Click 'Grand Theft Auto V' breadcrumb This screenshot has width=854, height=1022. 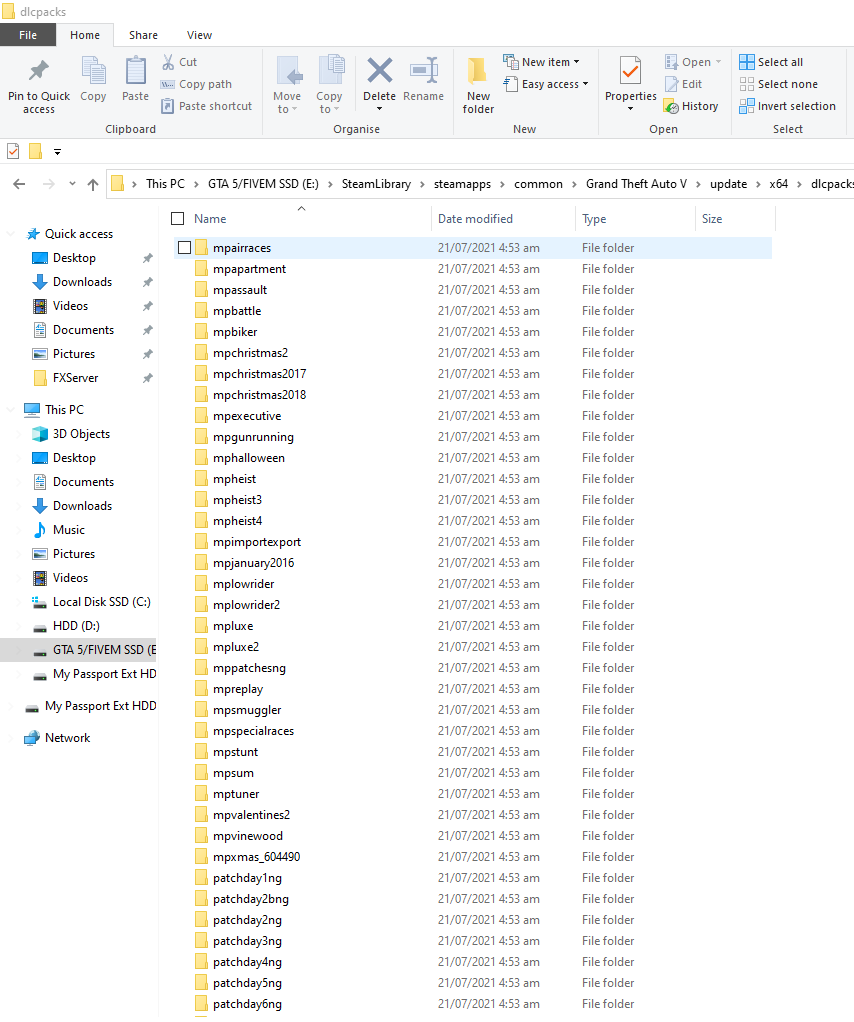(x=636, y=184)
